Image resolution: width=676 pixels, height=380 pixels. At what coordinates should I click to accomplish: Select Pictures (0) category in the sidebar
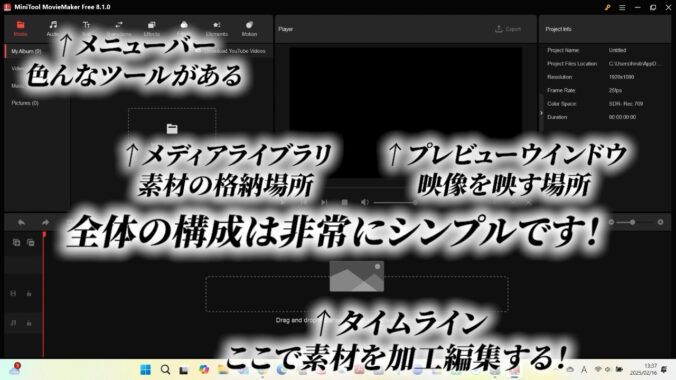pos(25,103)
